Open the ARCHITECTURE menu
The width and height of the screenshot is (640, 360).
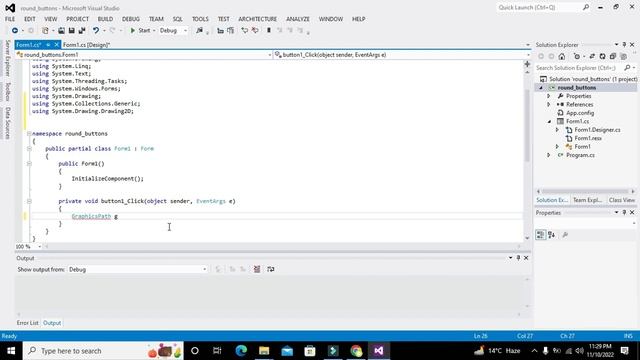(x=258, y=19)
